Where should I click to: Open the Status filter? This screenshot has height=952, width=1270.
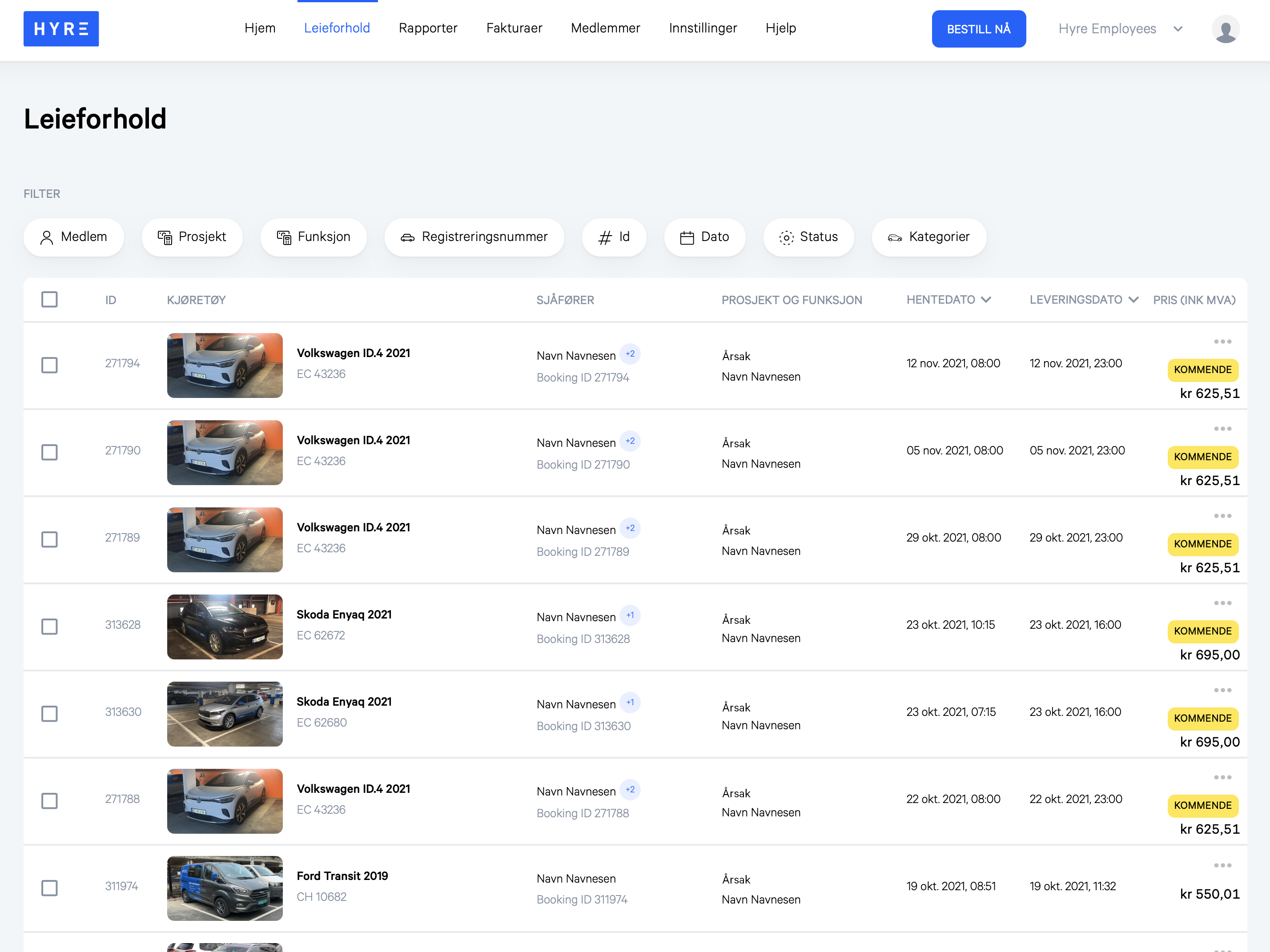tap(808, 237)
